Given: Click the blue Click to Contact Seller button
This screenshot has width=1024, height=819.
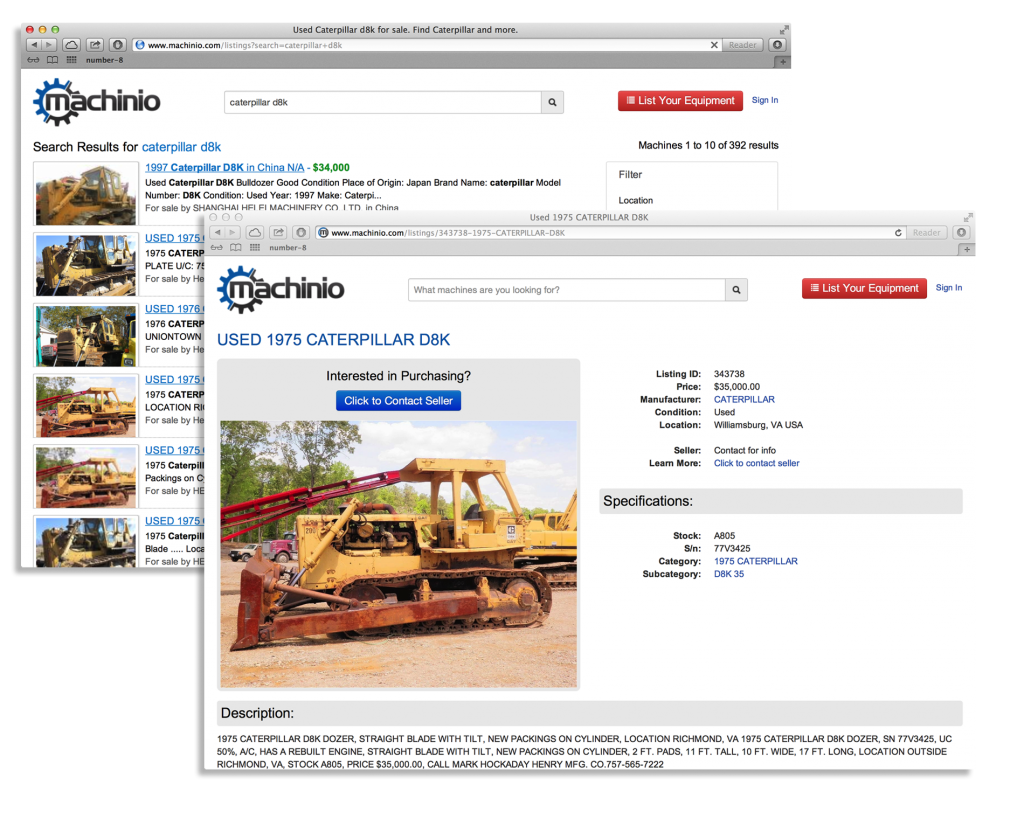Looking at the screenshot, I should tap(398, 401).
